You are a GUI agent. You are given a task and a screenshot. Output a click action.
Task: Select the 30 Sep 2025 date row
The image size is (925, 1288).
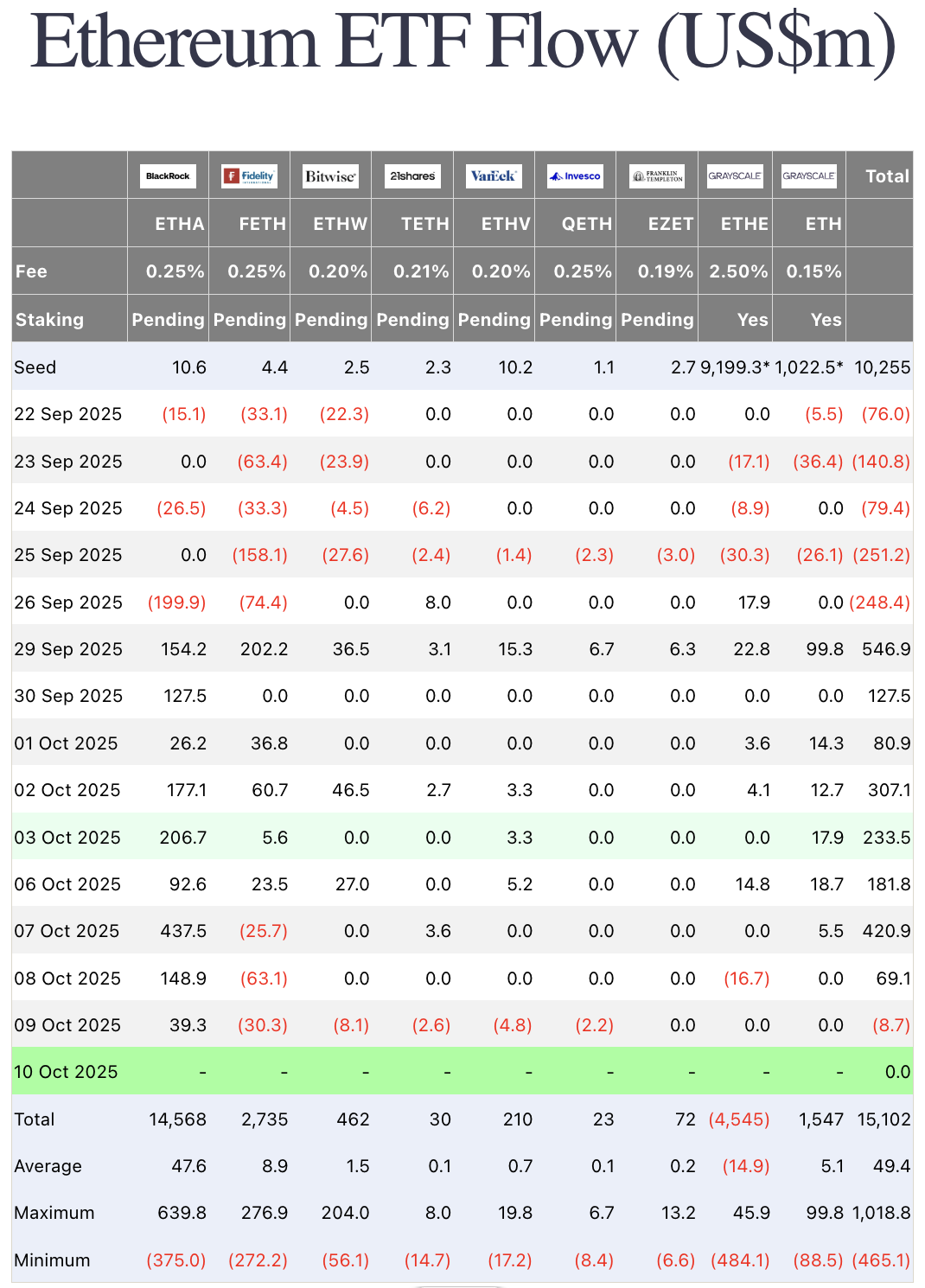[x=462, y=696]
